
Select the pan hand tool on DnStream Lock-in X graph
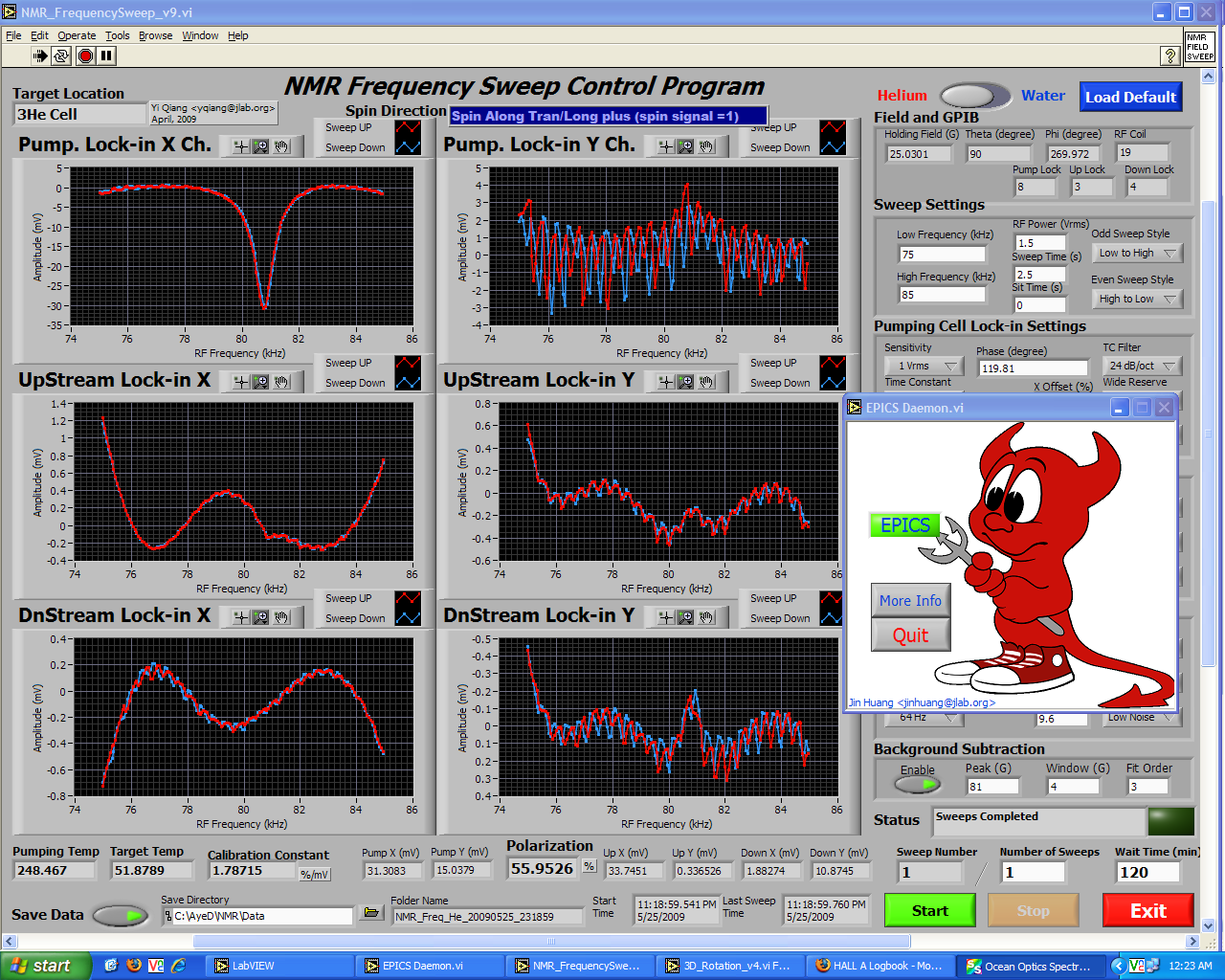(x=281, y=617)
